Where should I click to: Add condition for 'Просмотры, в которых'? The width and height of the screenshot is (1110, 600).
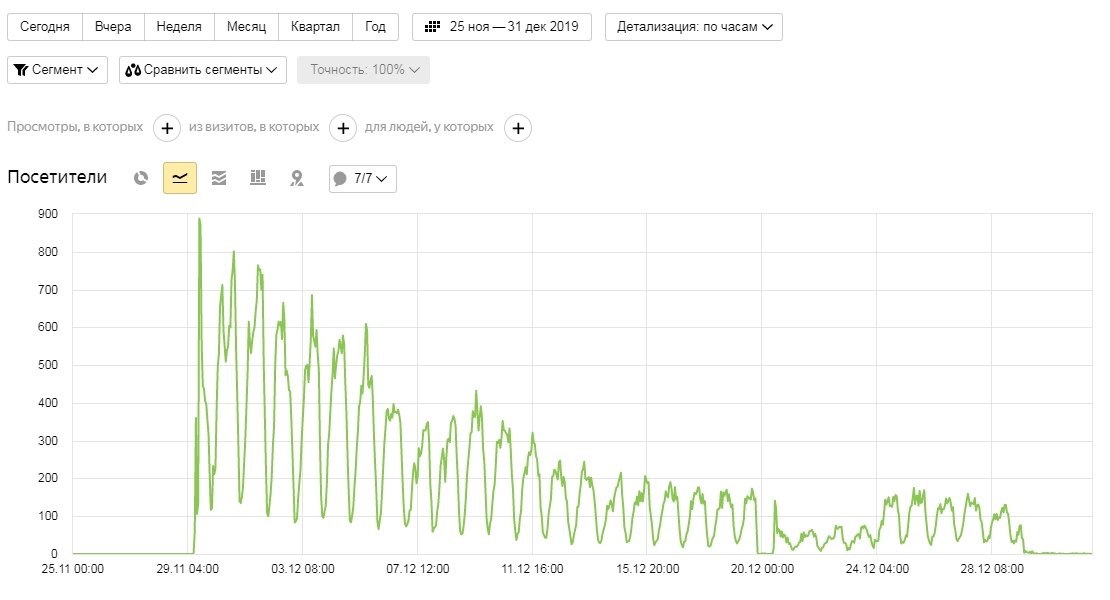(x=167, y=128)
